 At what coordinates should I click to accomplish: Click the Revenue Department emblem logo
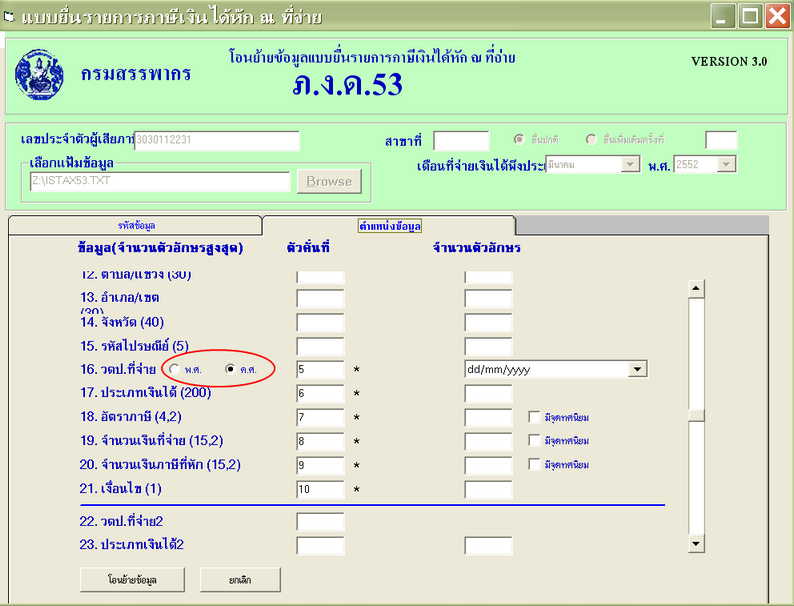[x=39, y=72]
